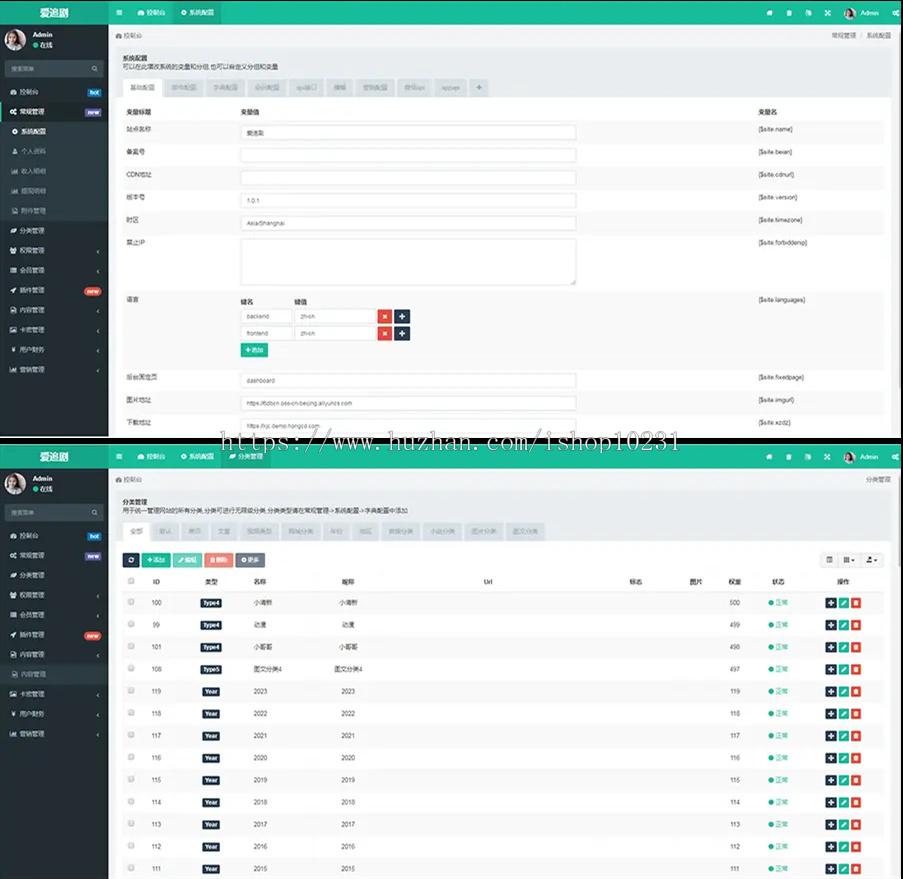Tick the checkbox for row ID 99
The width and height of the screenshot is (903, 879).
pyautogui.click(x=131, y=624)
